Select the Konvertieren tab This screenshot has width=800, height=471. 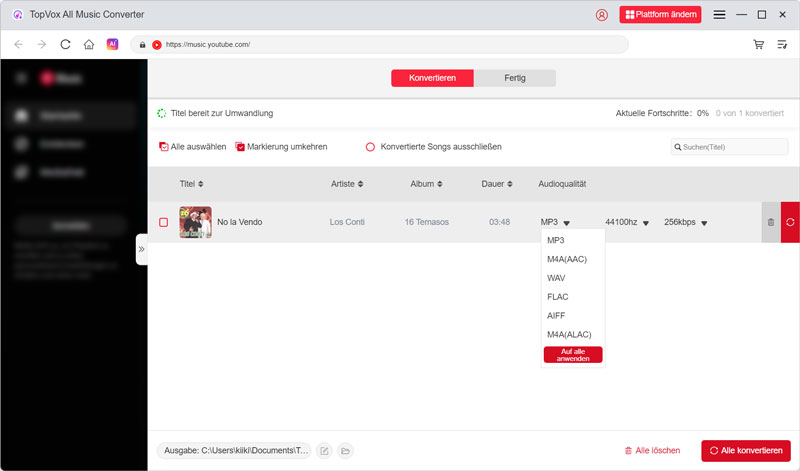[x=432, y=78]
